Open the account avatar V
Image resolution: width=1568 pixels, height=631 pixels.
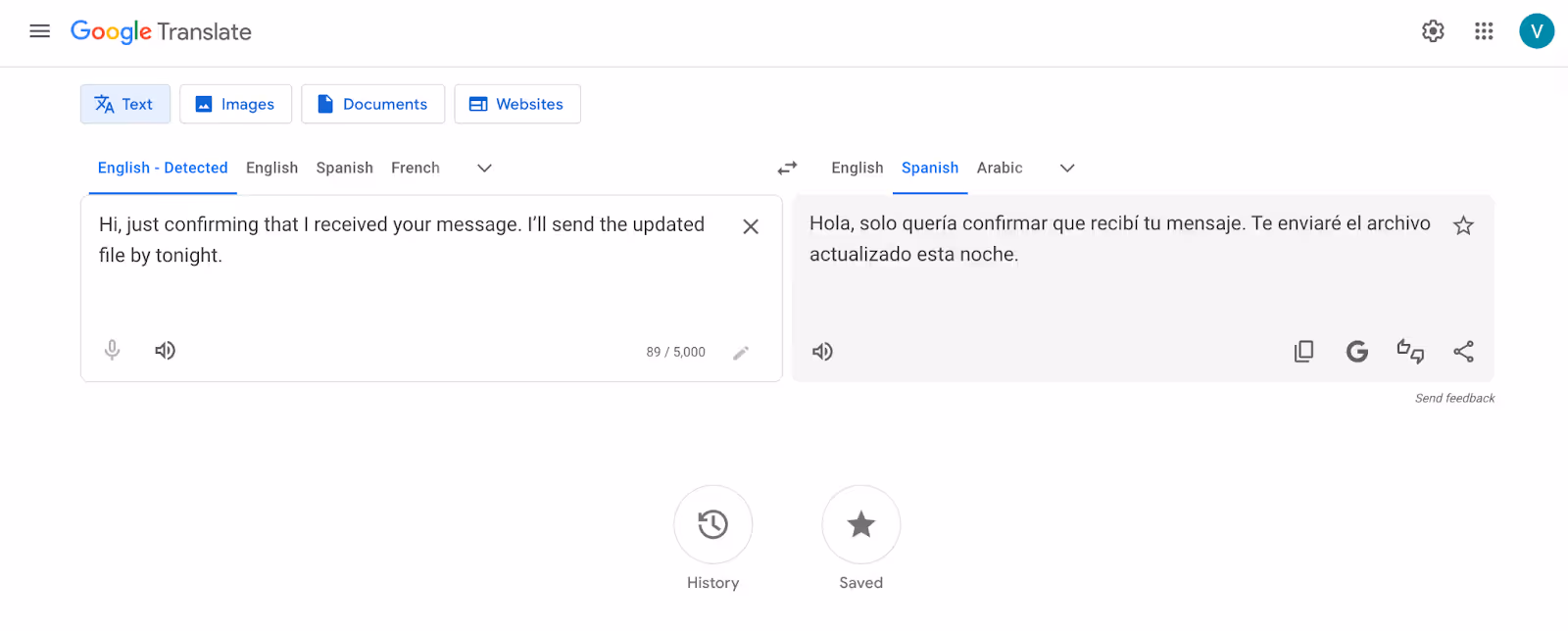pyautogui.click(x=1537, y=31)
